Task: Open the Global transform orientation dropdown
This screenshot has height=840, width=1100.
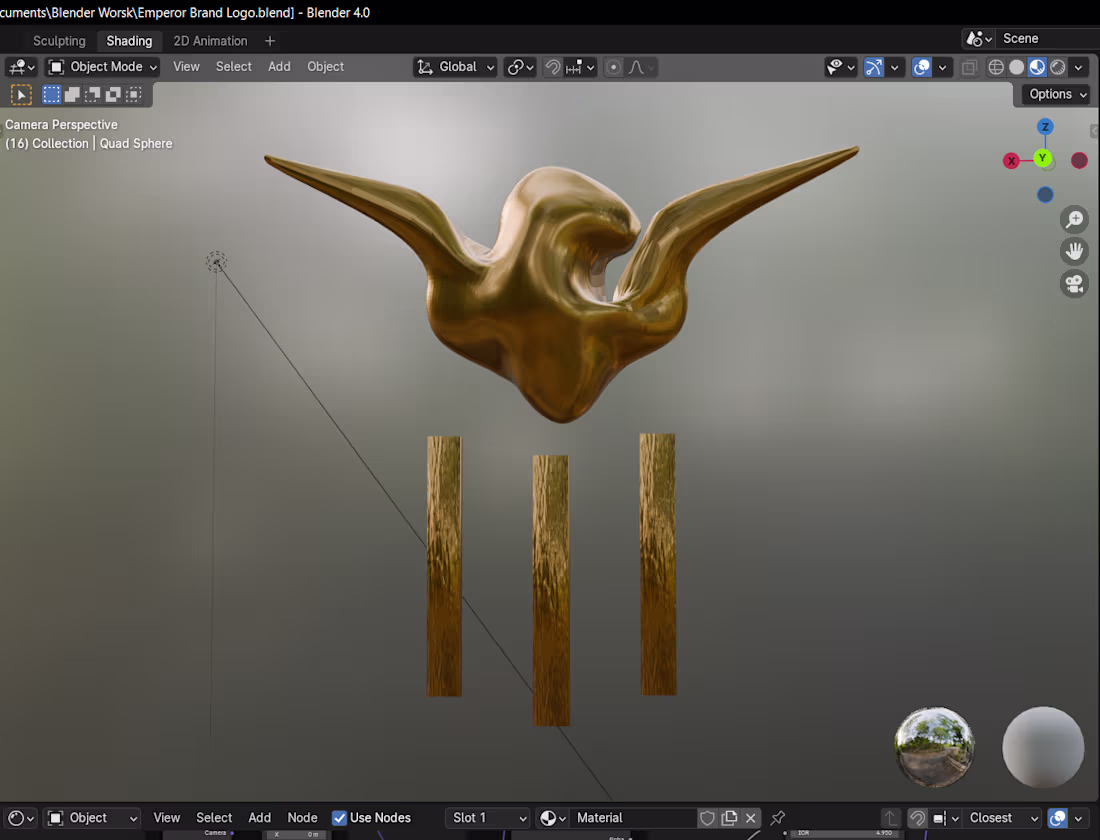Action: point(455,67)
